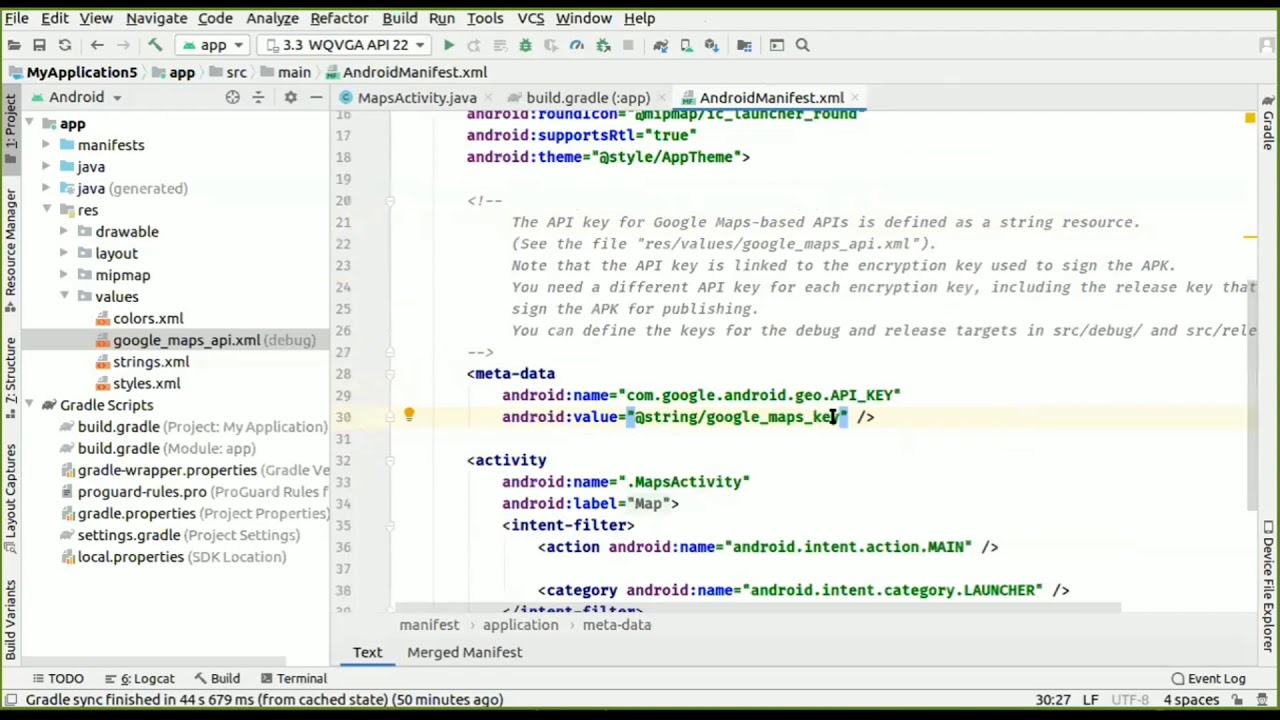Run the app with the green play icon
Viewport: 1280px width, 720px height.
449,45
